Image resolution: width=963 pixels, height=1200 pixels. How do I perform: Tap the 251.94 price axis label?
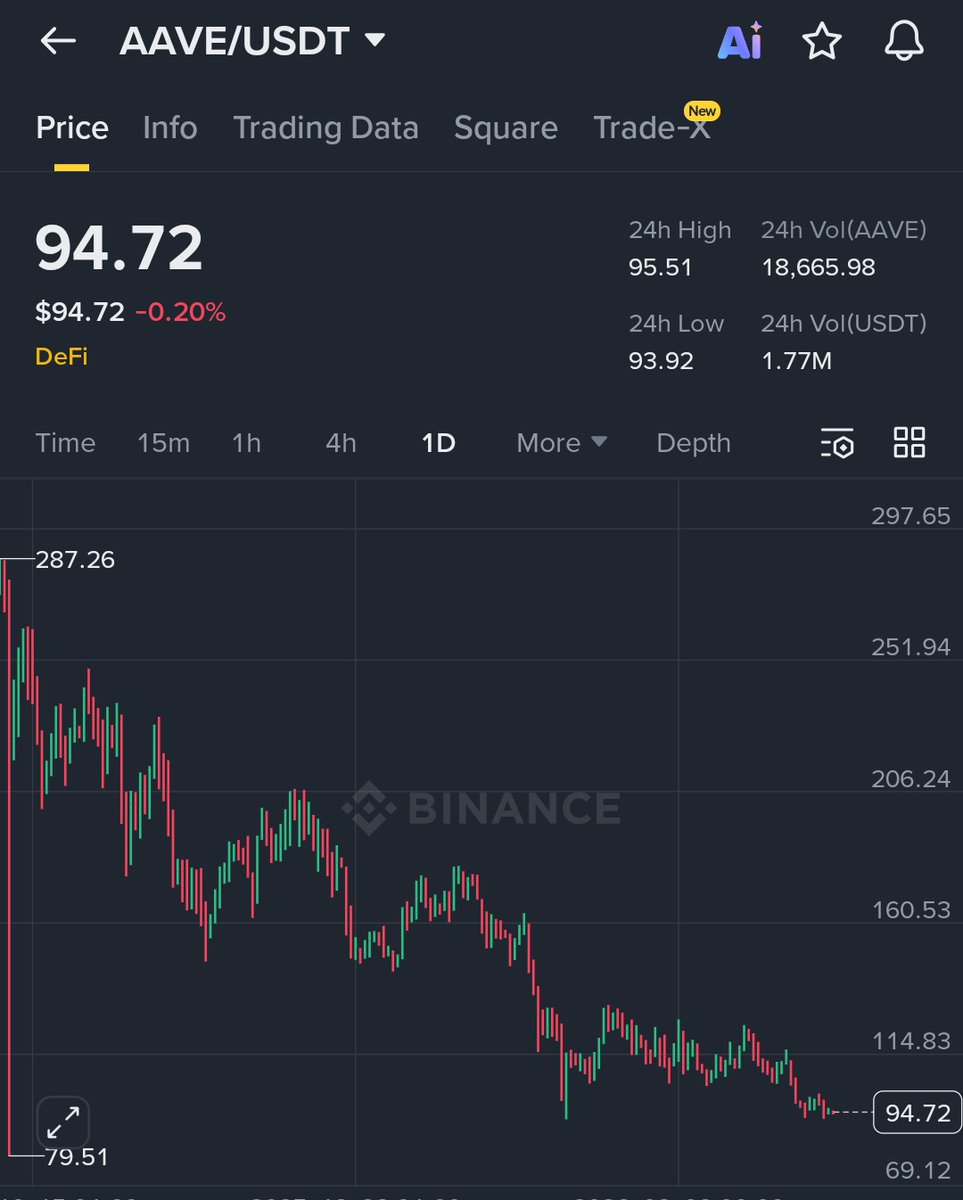[911, 647]
